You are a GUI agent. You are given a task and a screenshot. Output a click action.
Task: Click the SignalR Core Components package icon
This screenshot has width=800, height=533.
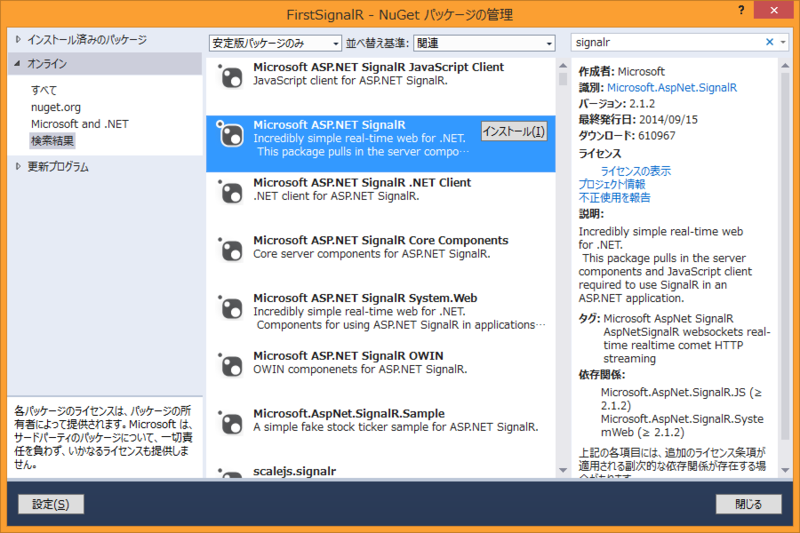click(231, 250)
